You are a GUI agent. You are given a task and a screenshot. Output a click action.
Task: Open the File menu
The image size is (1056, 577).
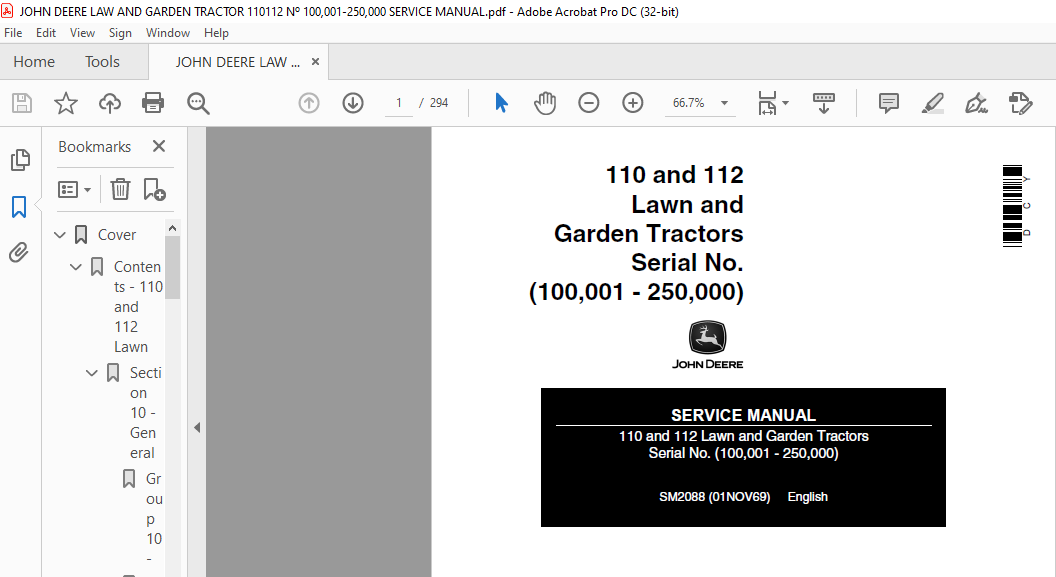click(13, 32)
